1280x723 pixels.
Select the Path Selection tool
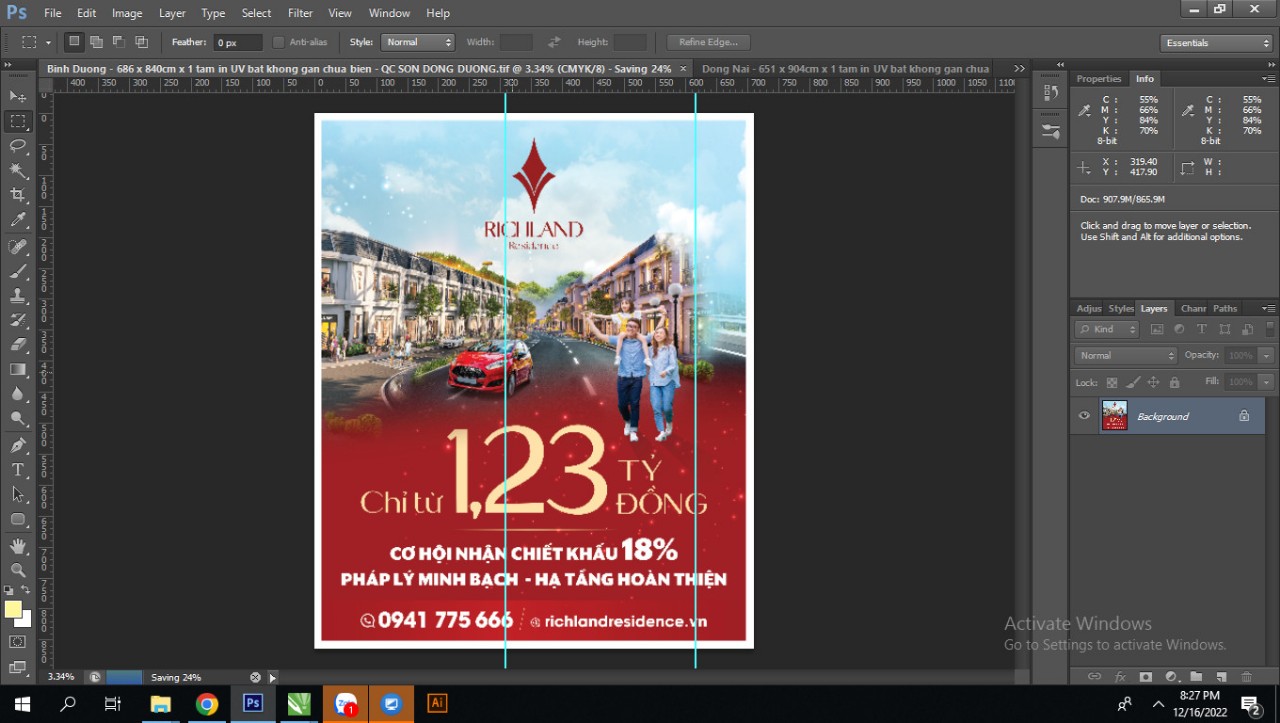click(18, 495)
